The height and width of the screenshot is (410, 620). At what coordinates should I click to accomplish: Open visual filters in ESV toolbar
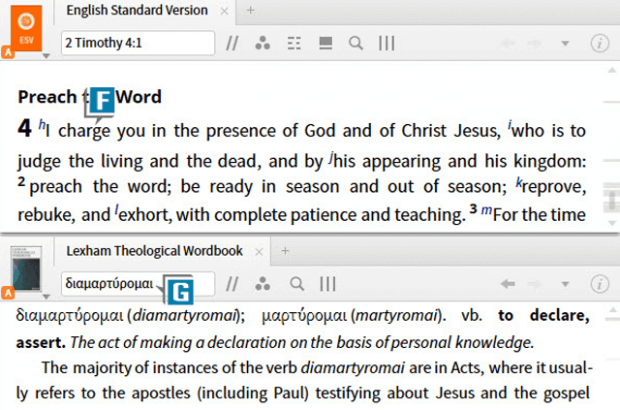click(263, 43)
